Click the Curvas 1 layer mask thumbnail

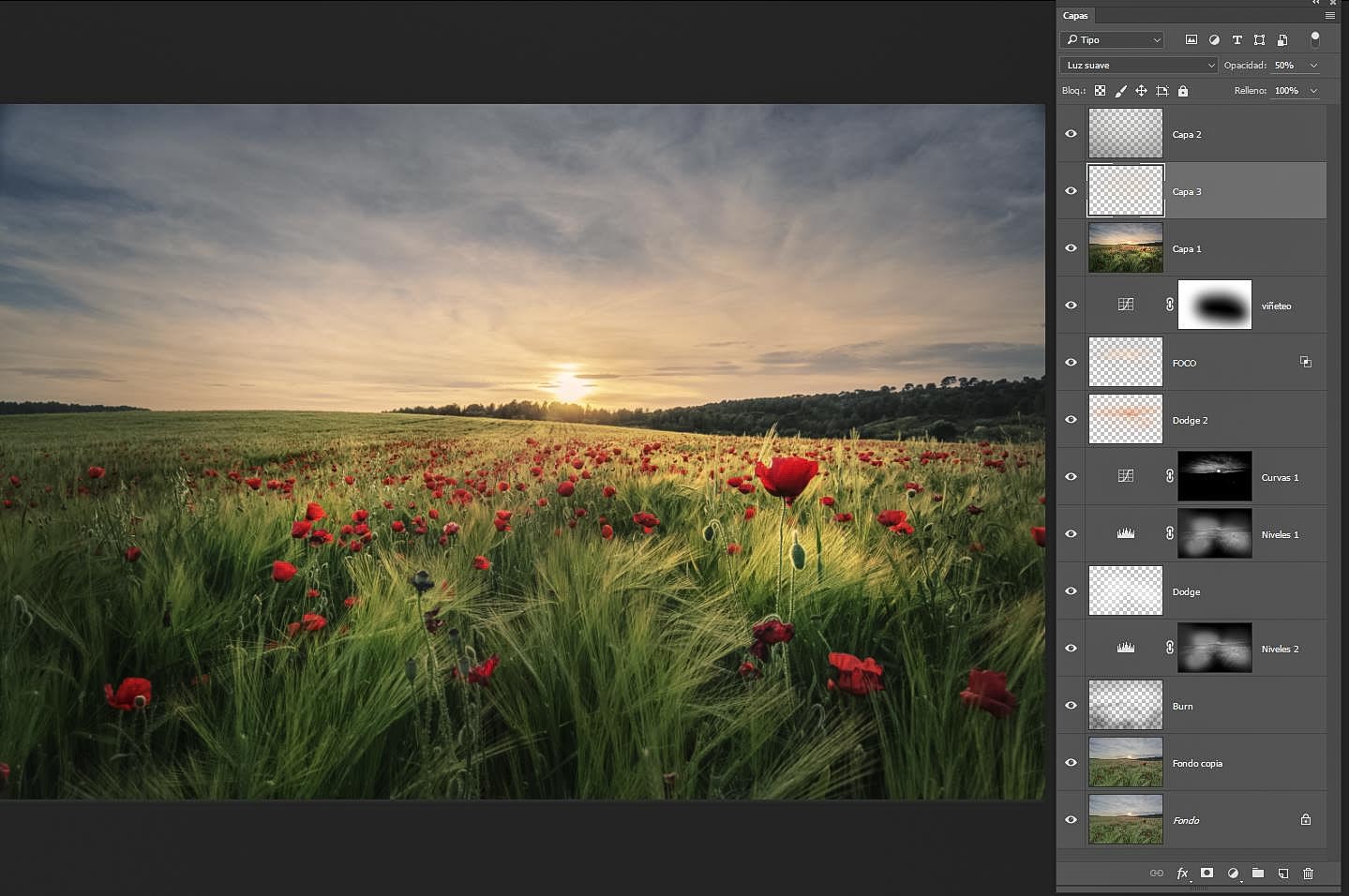pyautogui.click(x=1214, y=477)
